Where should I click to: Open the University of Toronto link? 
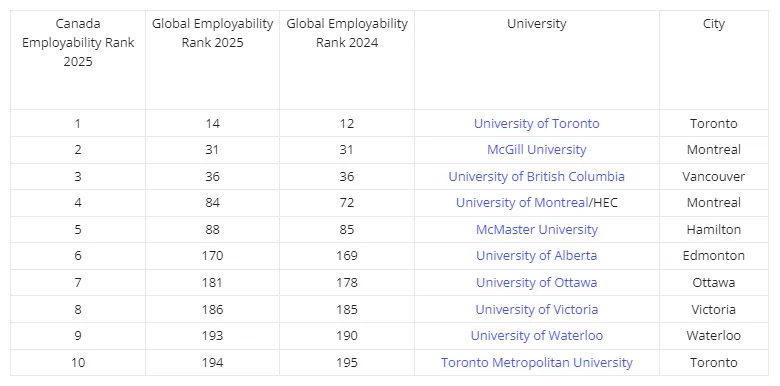tap(536, 123)
